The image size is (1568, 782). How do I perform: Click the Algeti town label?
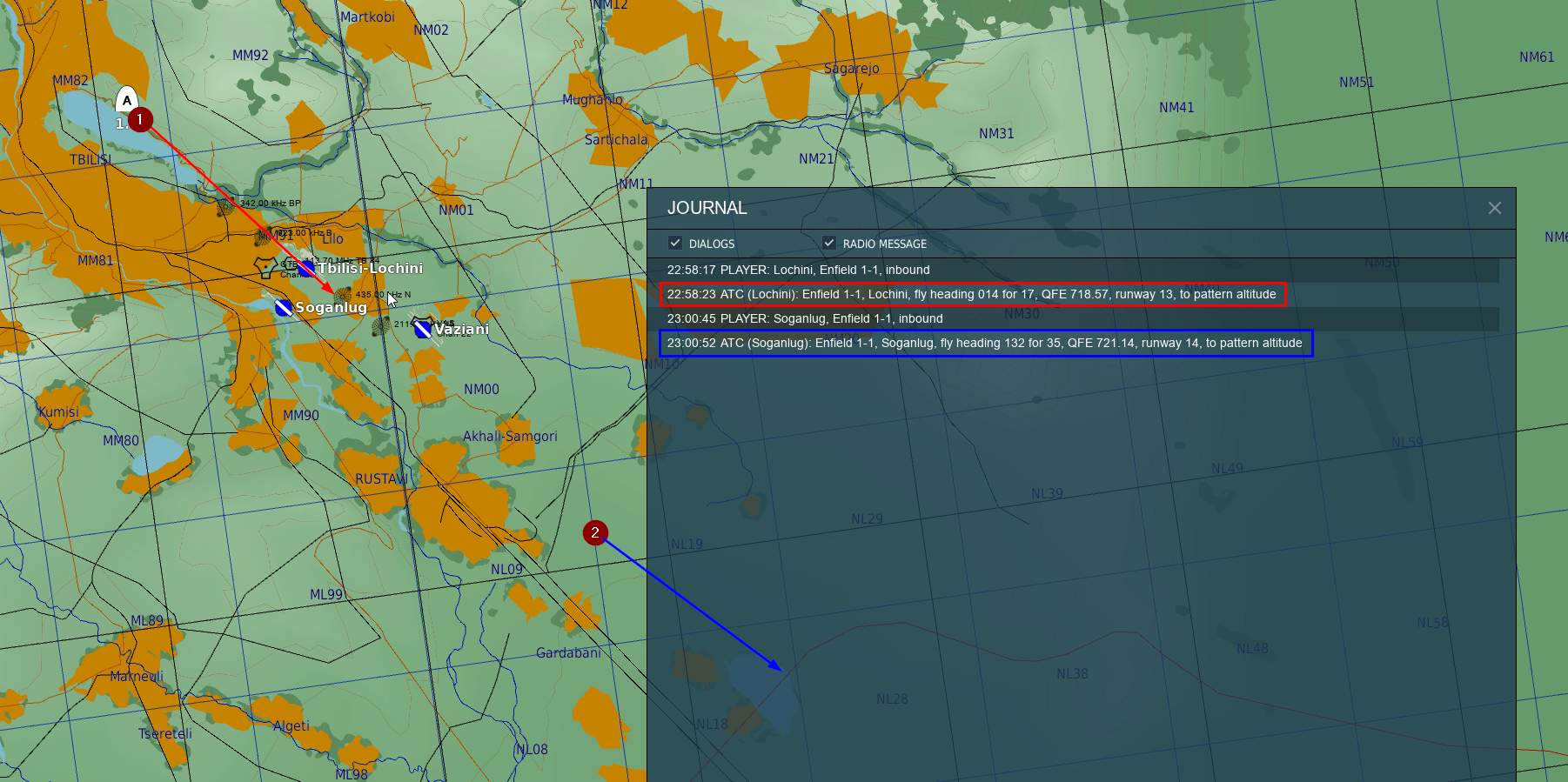point(291,725)
